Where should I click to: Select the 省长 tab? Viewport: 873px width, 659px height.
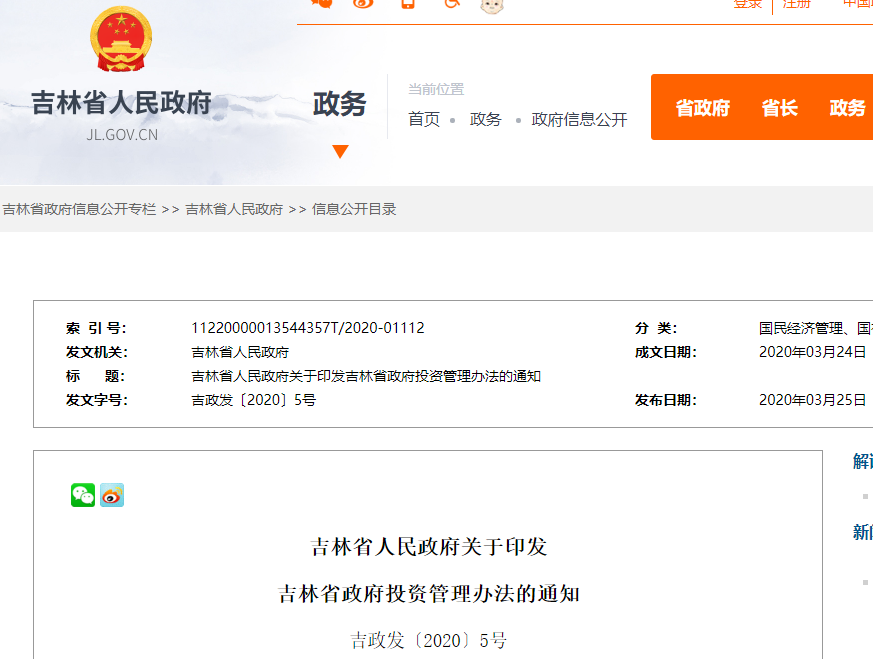(x=779, y=108)
